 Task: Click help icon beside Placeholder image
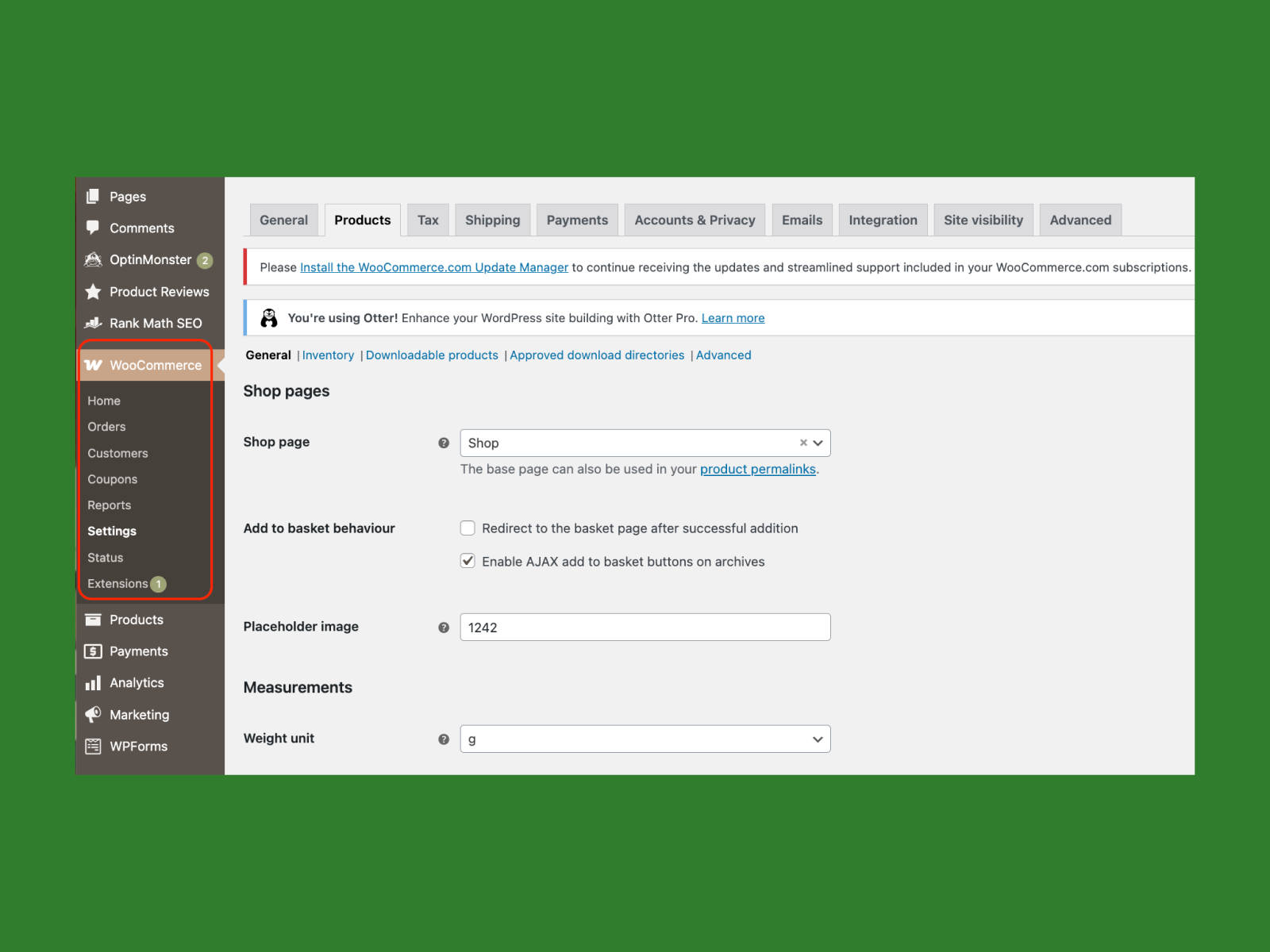pos(444,628)
